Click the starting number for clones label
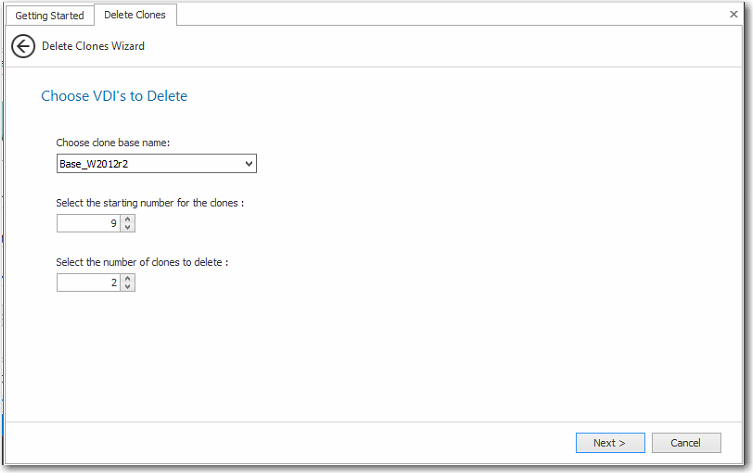The image size is (753, 473). (150, 203)
